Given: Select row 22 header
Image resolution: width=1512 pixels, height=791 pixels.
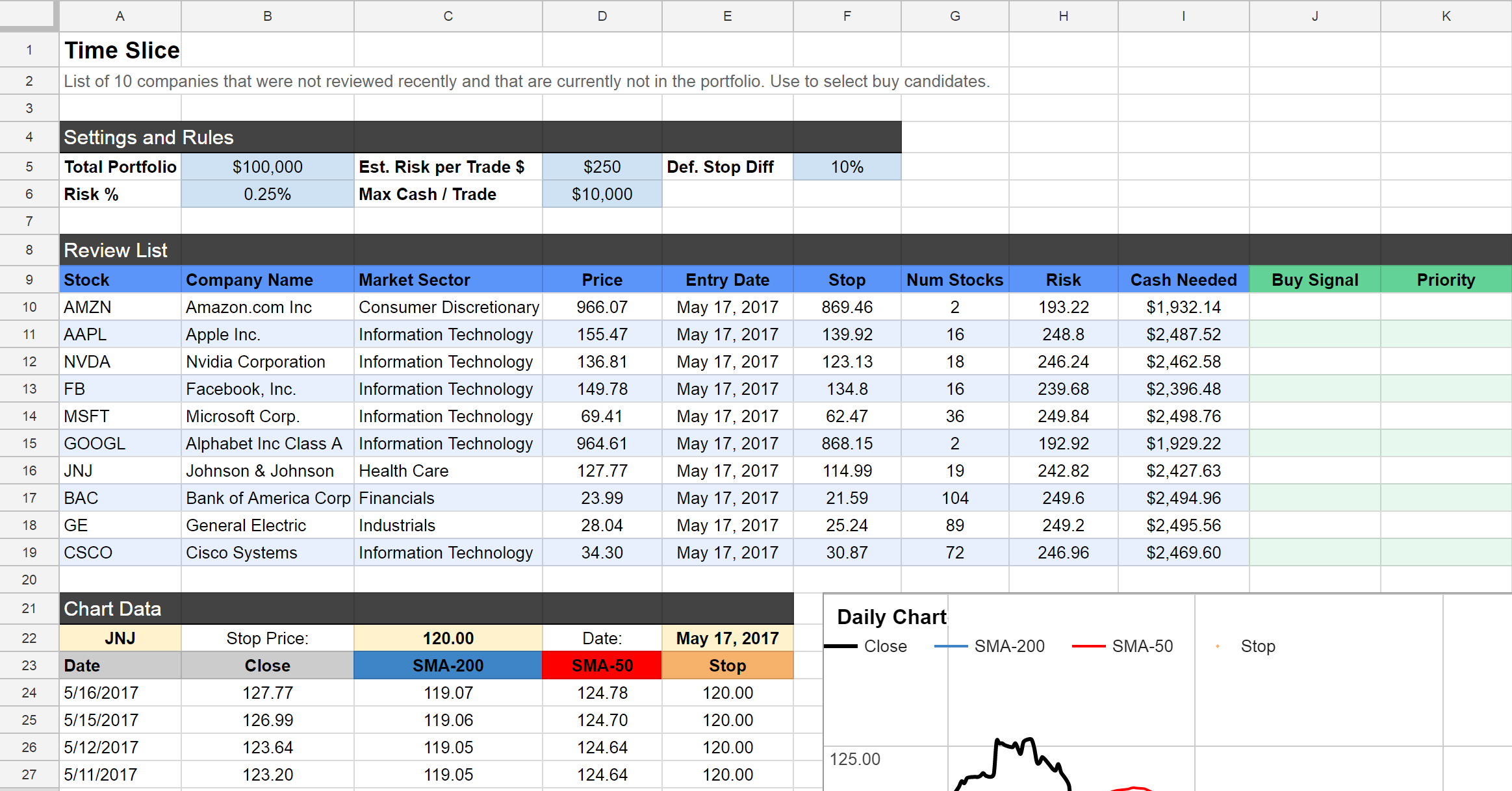Looking at the screenshot, I should coord(29,638).
